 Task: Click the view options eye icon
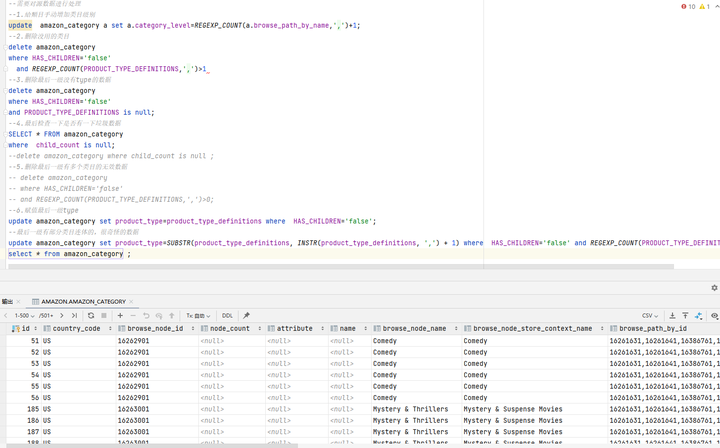pos(714,316)
